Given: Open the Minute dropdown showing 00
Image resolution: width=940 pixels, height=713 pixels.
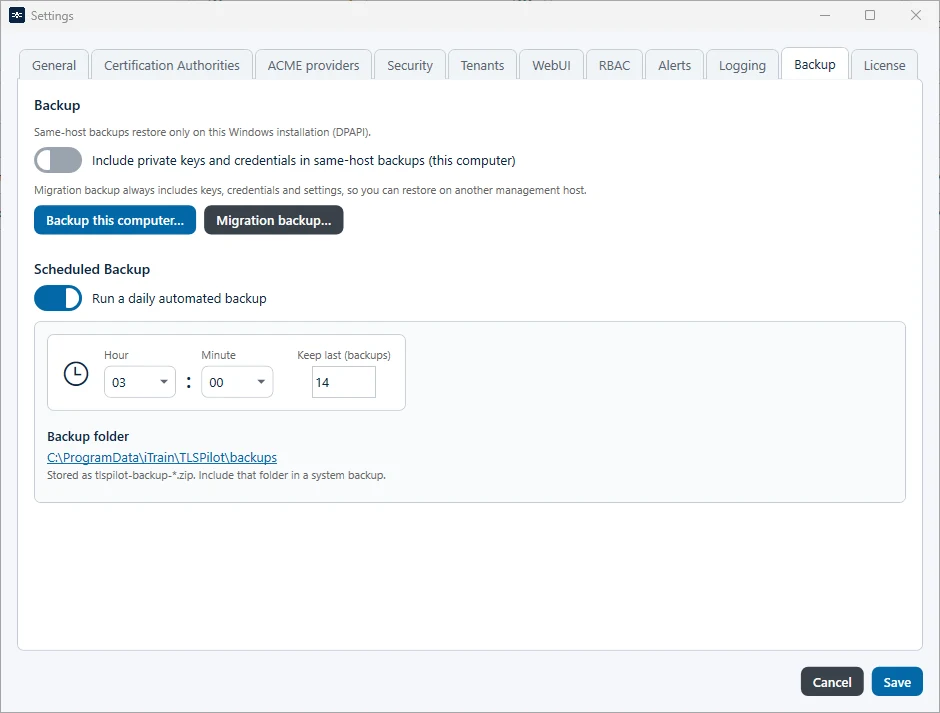Looking at the screenshot, I should pos(237,382).
